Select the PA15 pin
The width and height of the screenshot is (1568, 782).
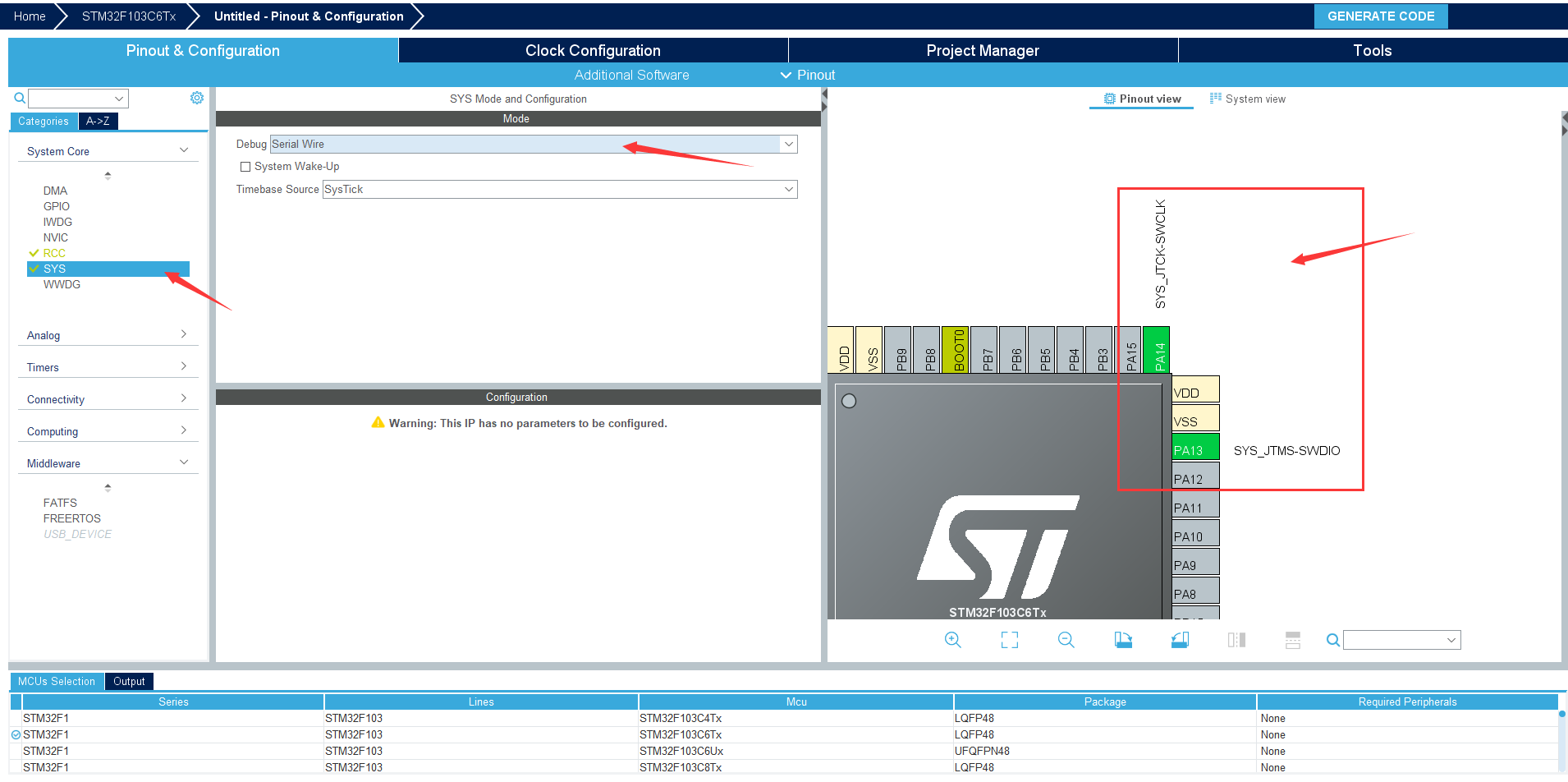coord(1127,349)
